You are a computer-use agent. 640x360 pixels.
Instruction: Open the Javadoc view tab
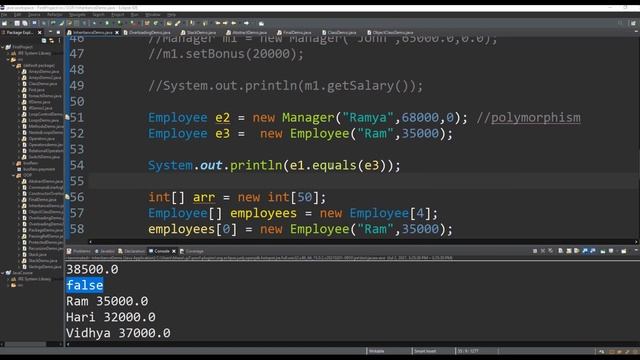pyautogui.click(x=104, y=251)
